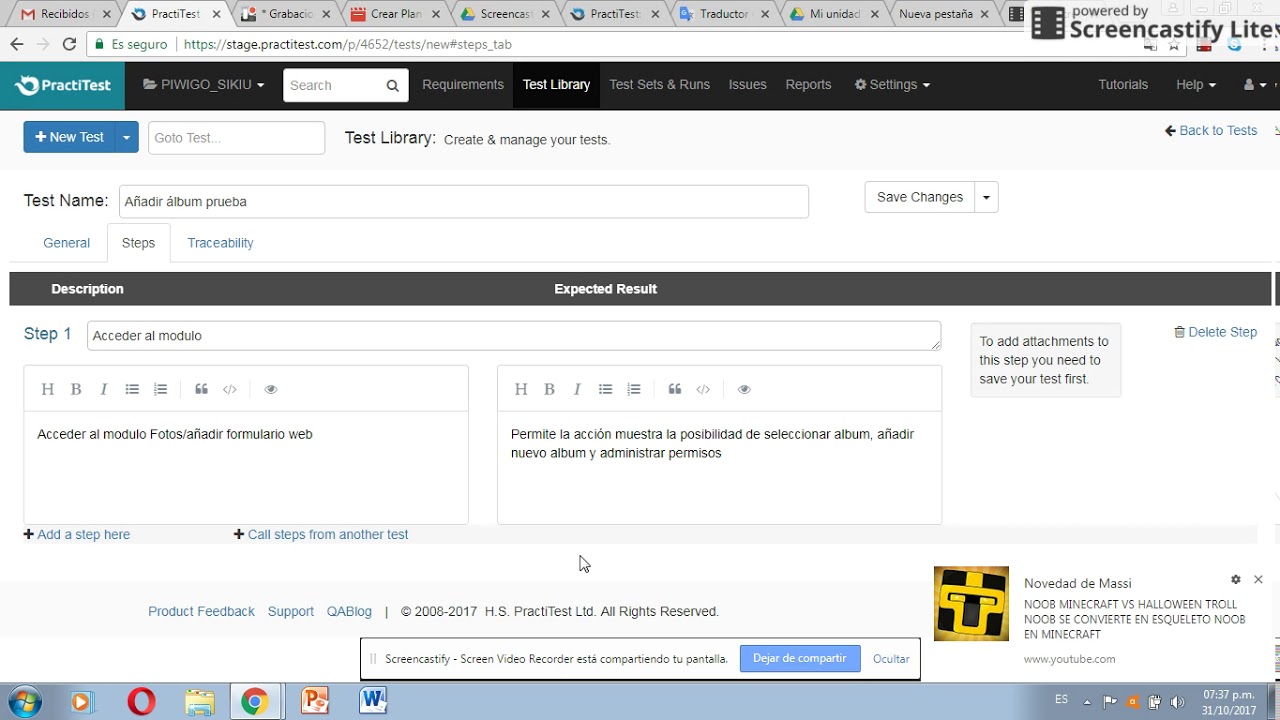Click the New Test button
Image resolution: width=1280 pixels, height=720 pixels.
[x=69, y=137]
